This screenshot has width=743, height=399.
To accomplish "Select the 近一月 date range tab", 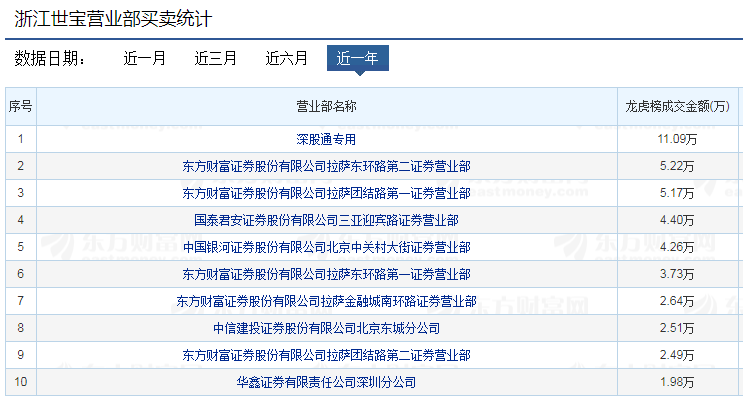I will [x=145, y=58].
